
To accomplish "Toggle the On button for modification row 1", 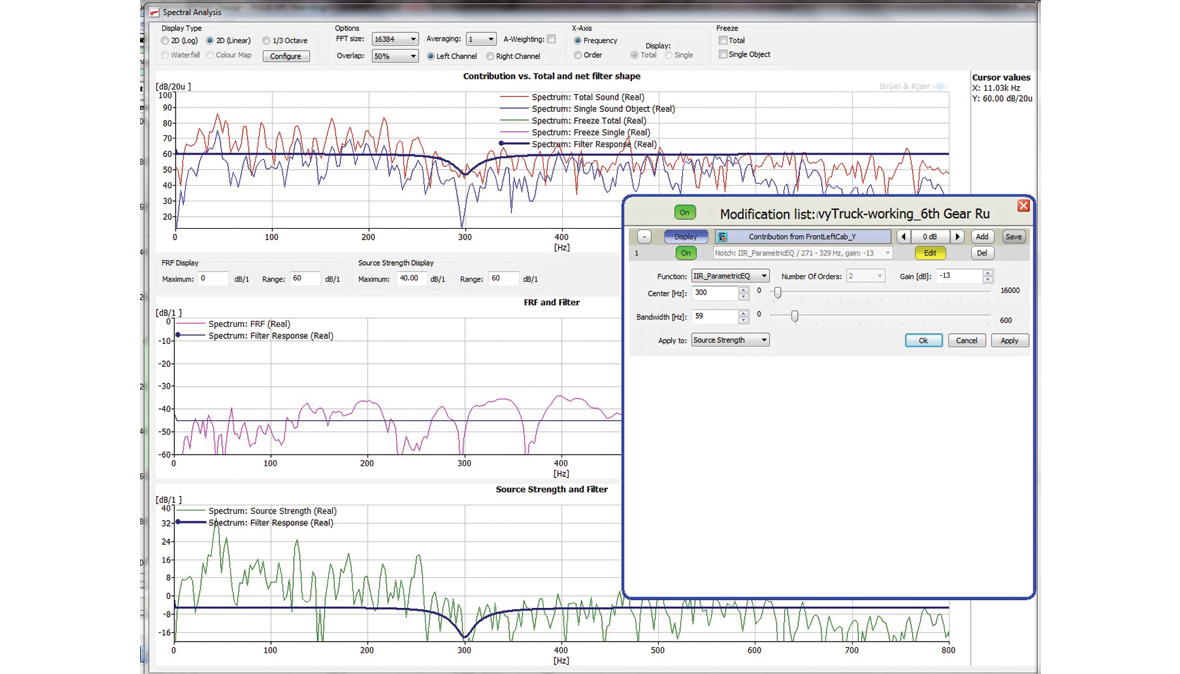I will tap(686, 253).
